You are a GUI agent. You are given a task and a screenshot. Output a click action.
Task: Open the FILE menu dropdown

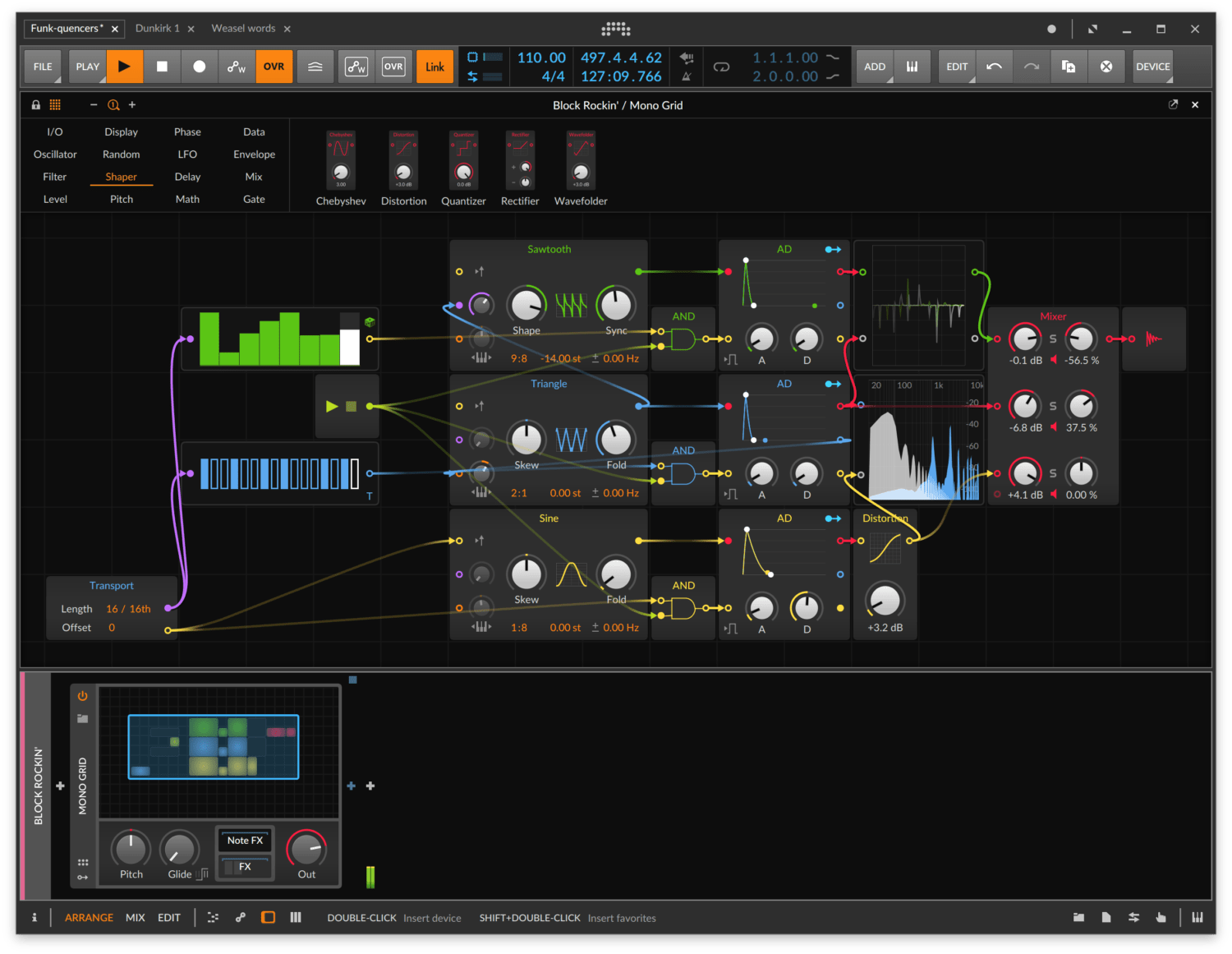[42, 67]
